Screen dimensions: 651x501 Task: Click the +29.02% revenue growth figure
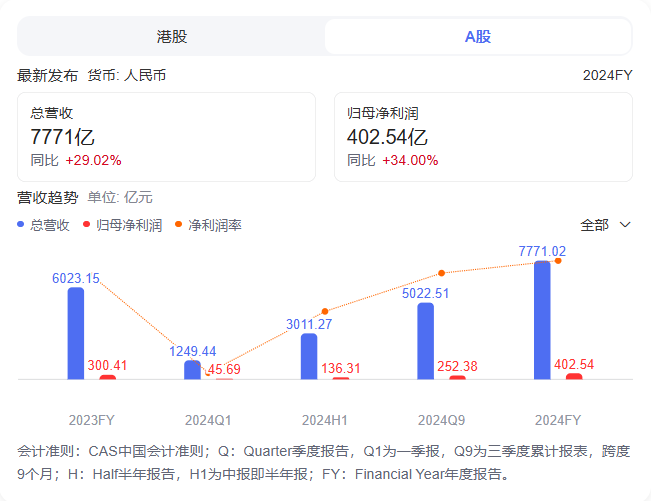[93, 161]
